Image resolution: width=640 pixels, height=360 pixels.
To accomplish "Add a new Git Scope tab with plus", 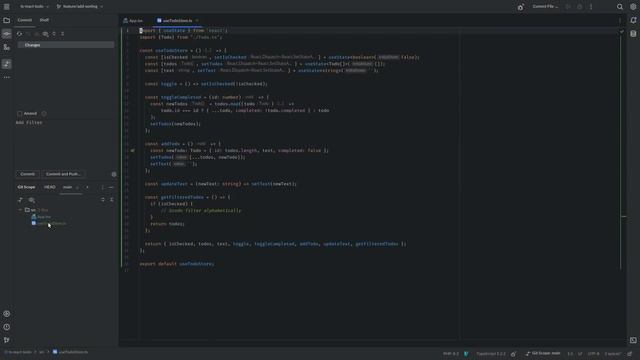I will point(87,187).
